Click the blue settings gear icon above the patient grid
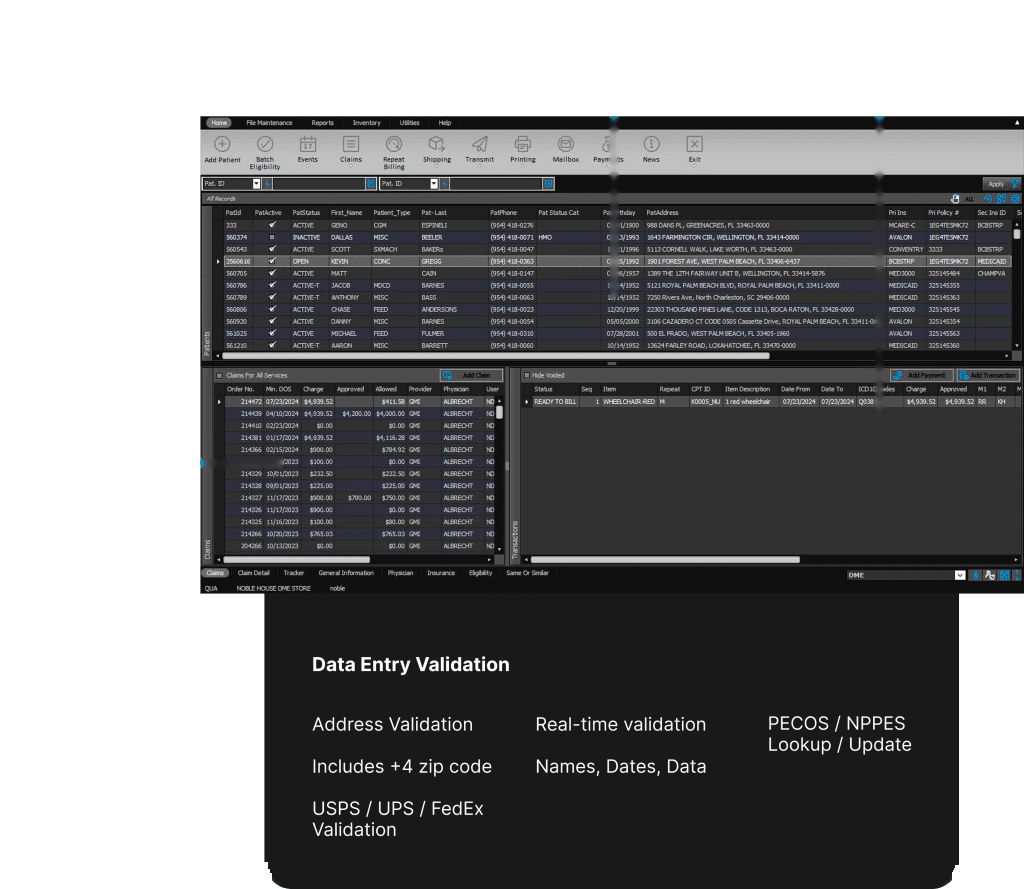The width and height of the screenshot is (1024, 889). pos(1015,199)
